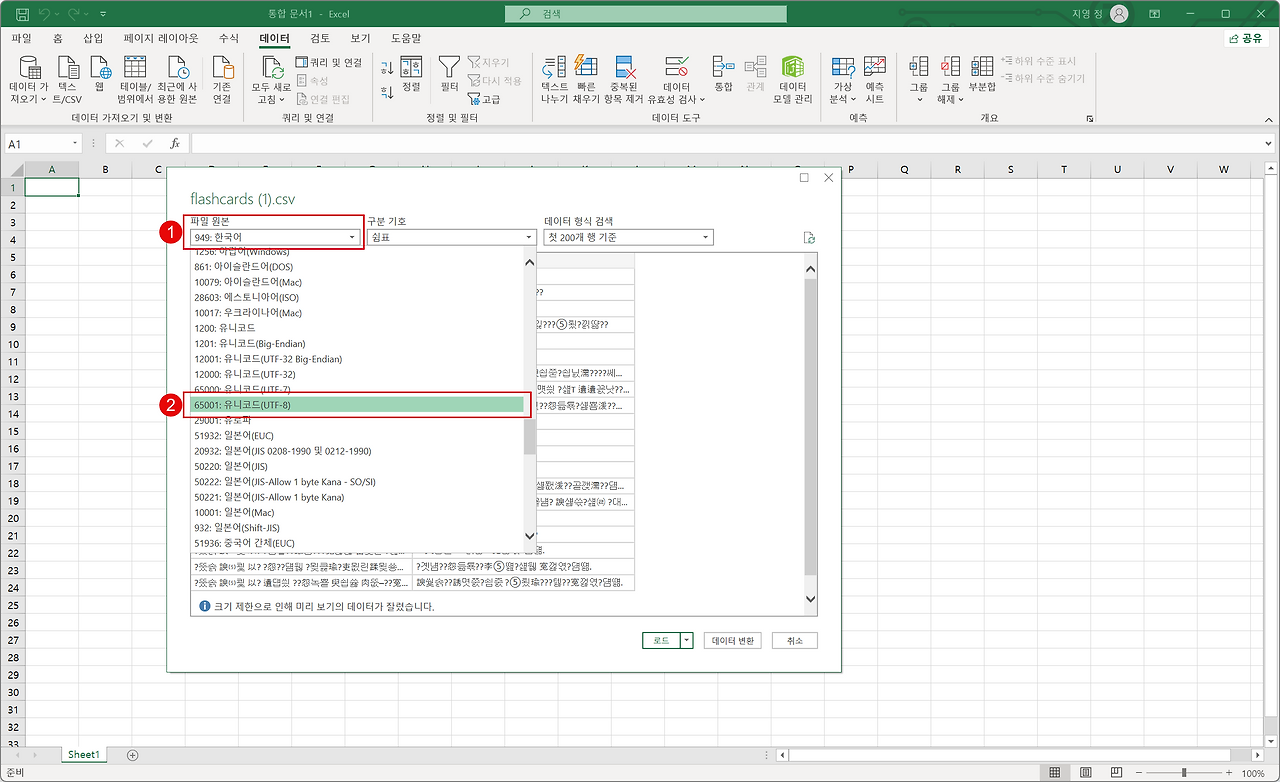1280x782 pixels.
Task: Click zoom out minus button in status bar
Action: tap(1139, 773)
